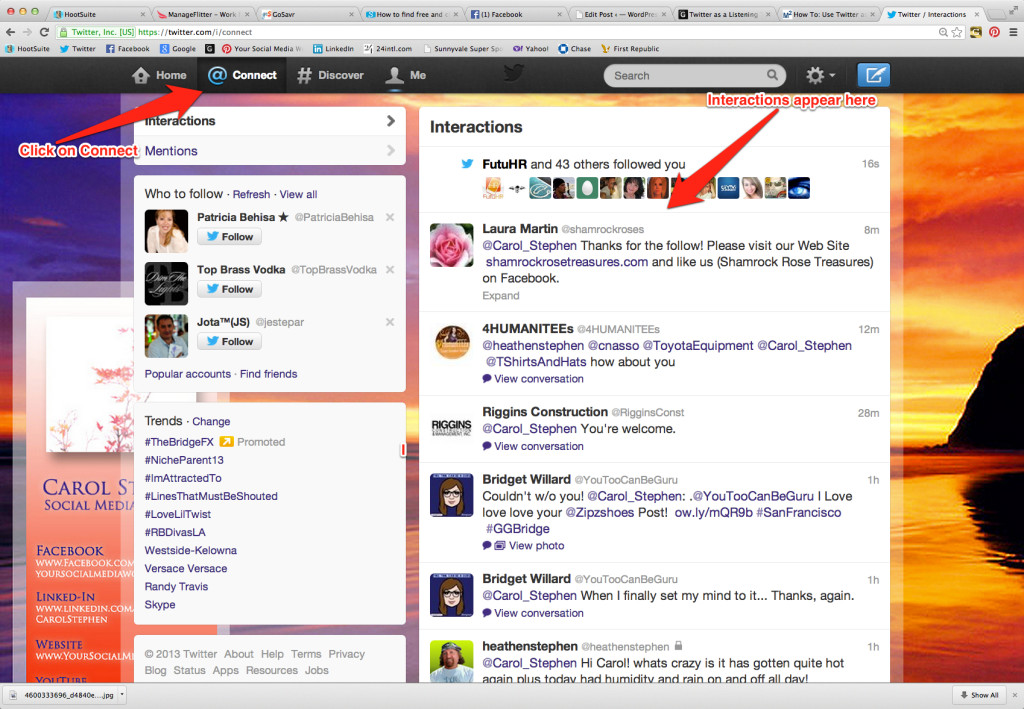This screenshot has width=1024, height=709.
Task: Click the browser reload icon
Action: 44,32
